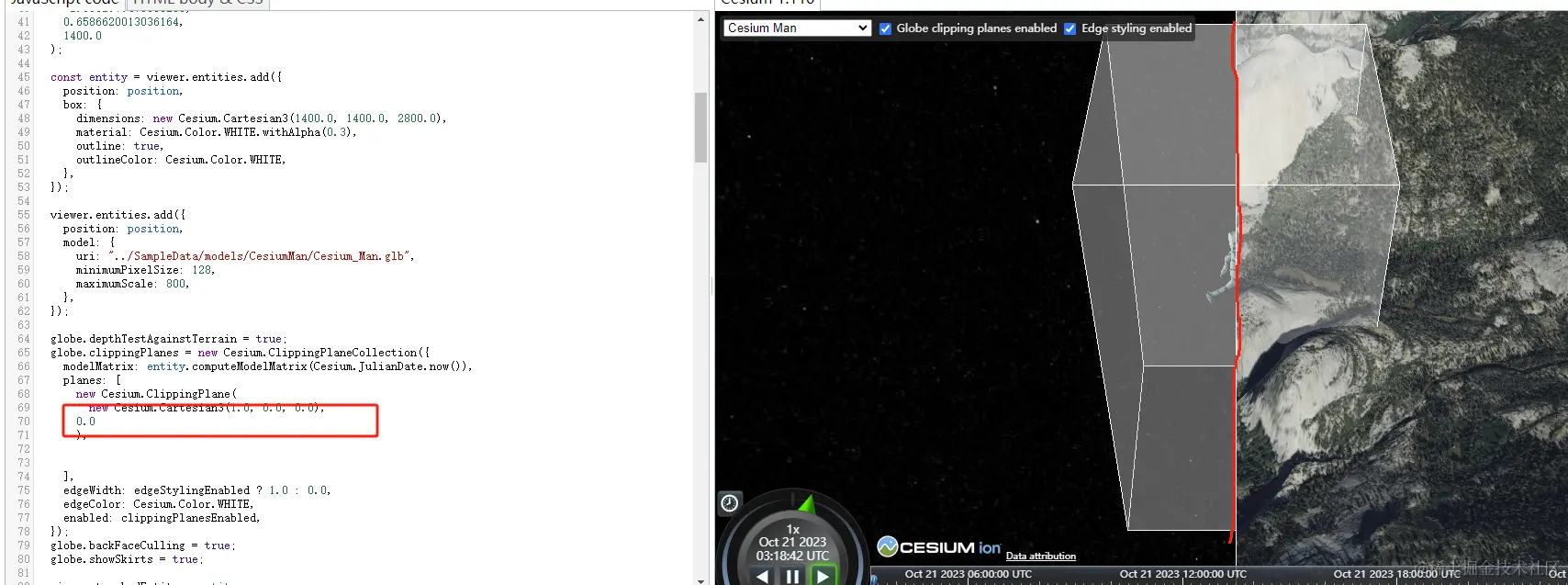Click the 'const entity = viewer.entities.add({' code line
The height and width of the screenshot is (585, 1568).
[x=166, y=77]
